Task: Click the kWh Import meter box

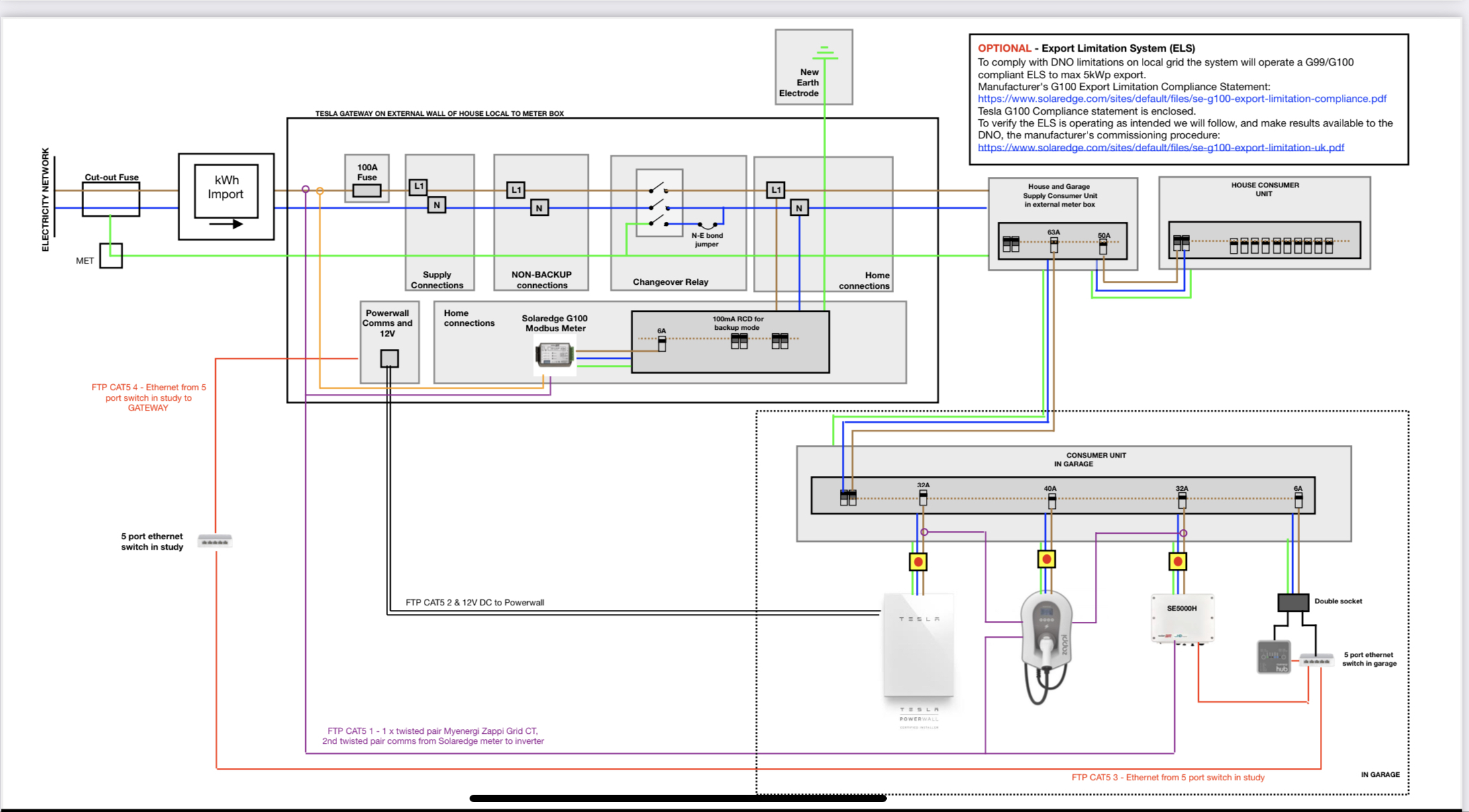Action: point(226,197)
